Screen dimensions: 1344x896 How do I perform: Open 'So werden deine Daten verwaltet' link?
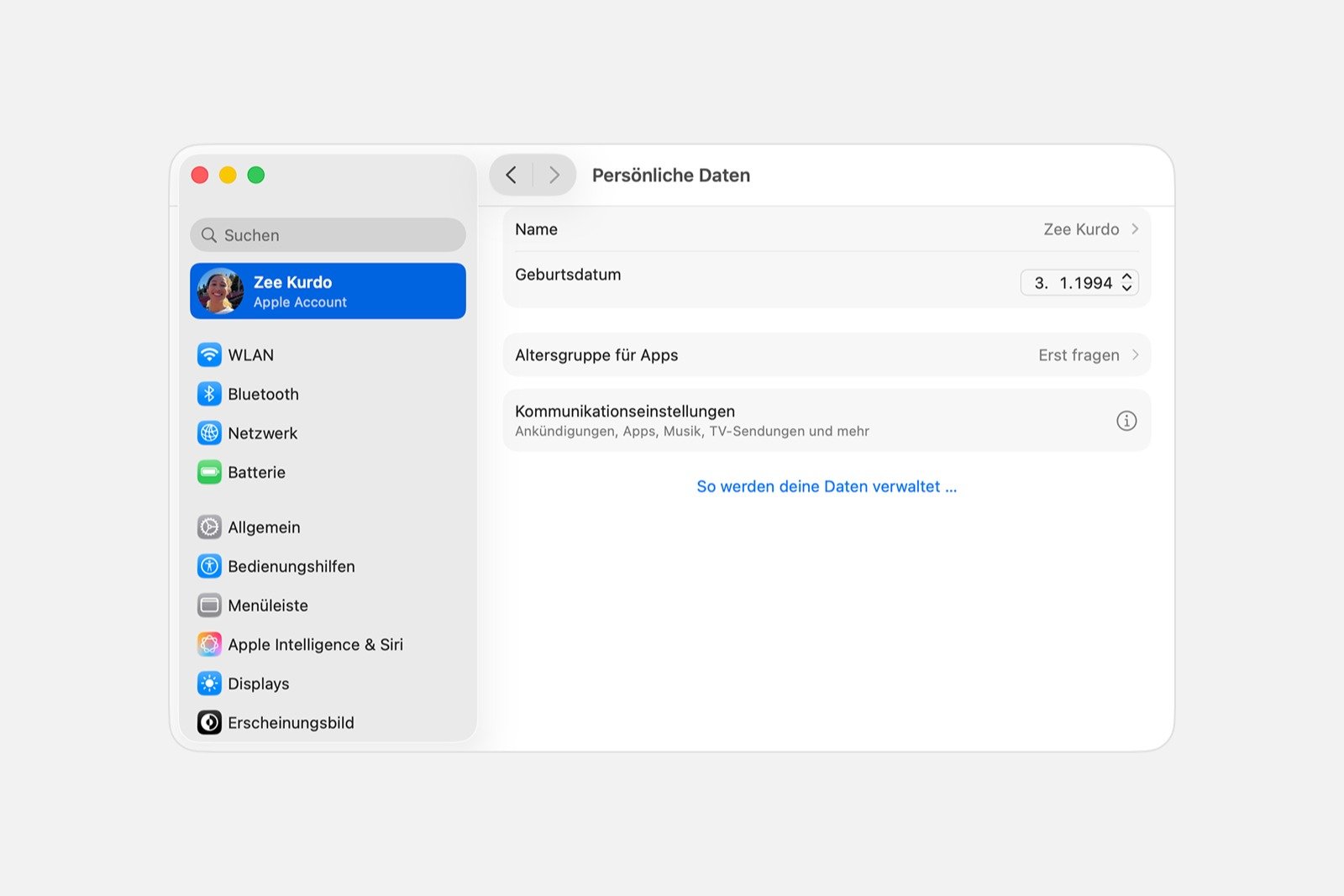pyautogui.click(x=826, y=486)
